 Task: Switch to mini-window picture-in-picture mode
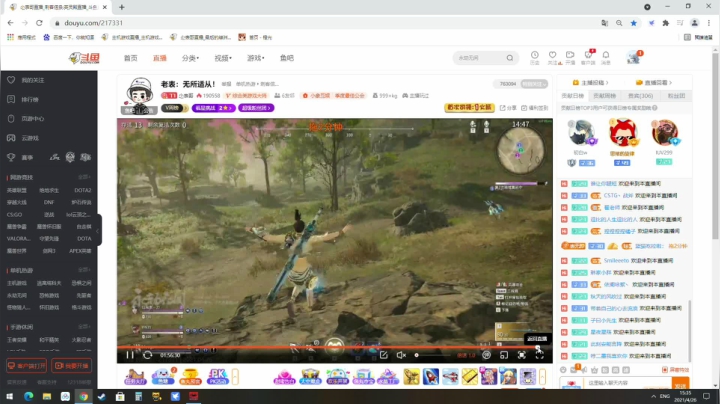(504, 355)
